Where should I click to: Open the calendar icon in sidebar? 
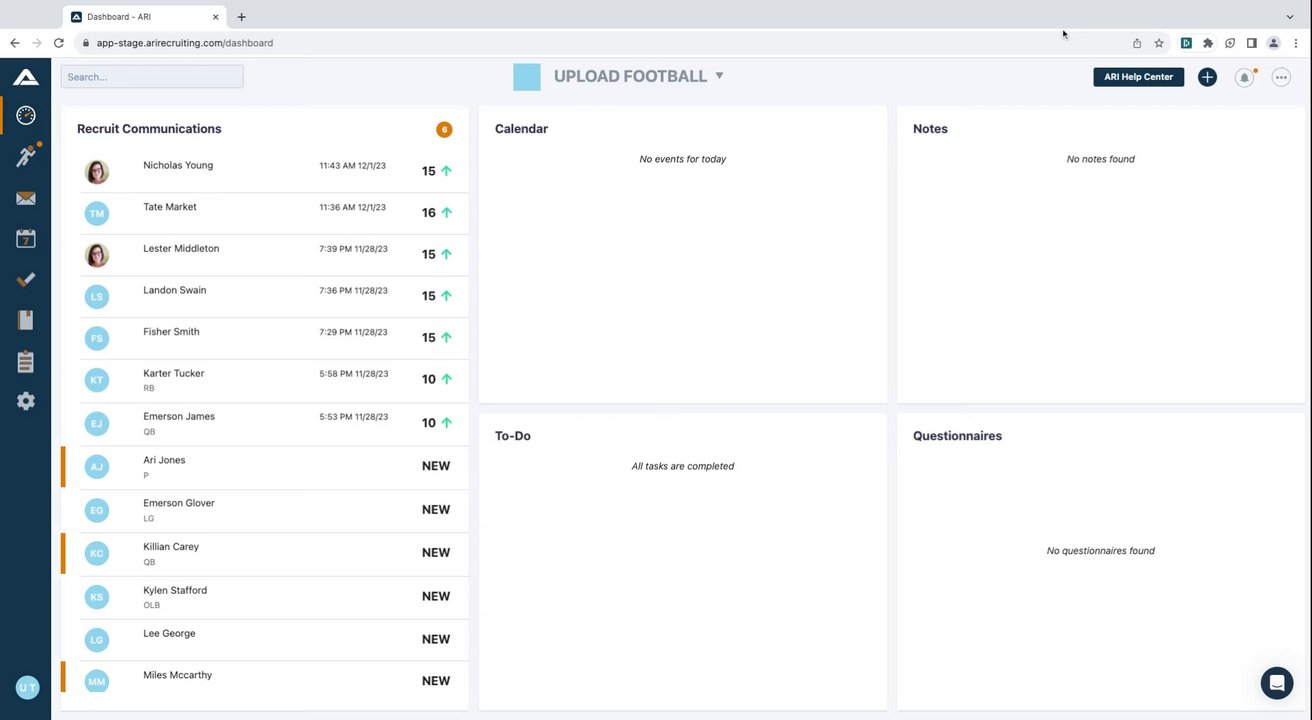click(26, 239)
